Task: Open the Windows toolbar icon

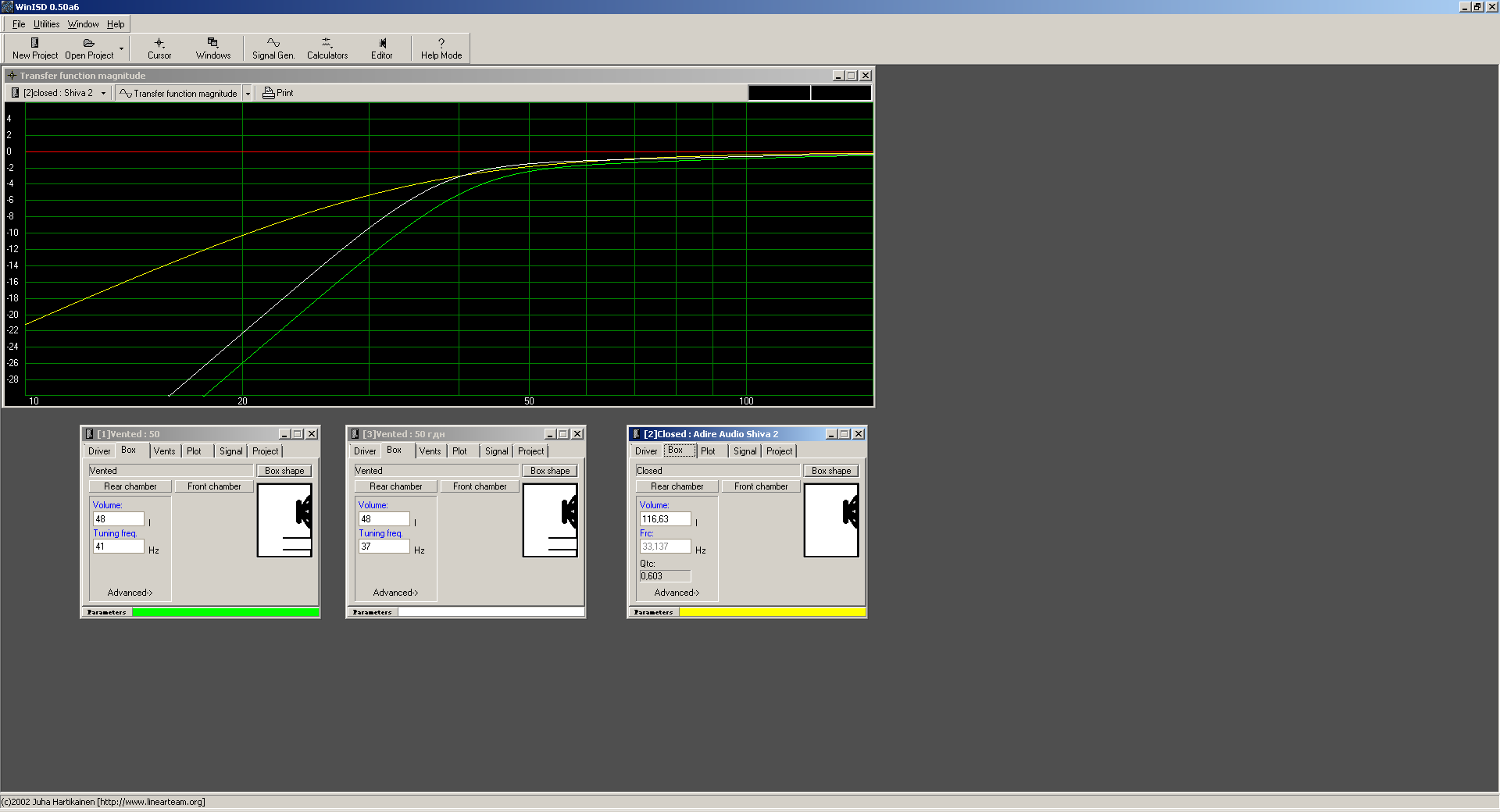Action: point(212,44)
